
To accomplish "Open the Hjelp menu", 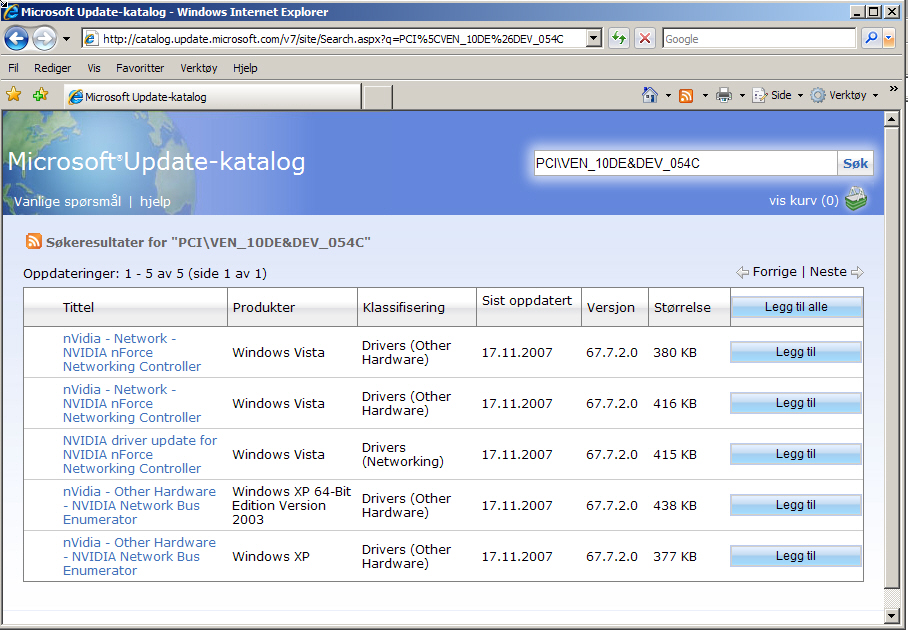I will [245, 68].
